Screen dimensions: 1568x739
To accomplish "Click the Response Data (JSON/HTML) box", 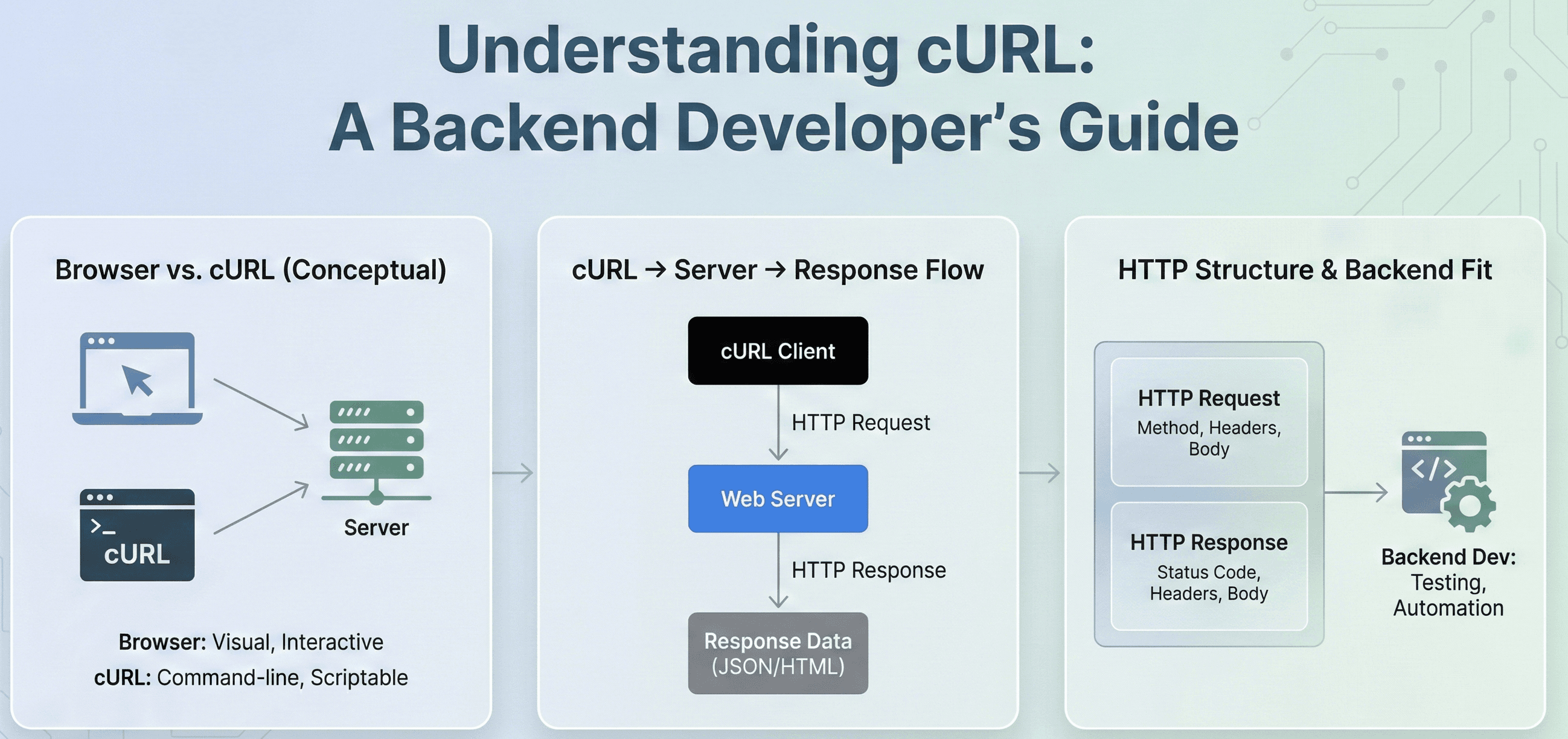I will pyautogui.click(x=778, y=653).
